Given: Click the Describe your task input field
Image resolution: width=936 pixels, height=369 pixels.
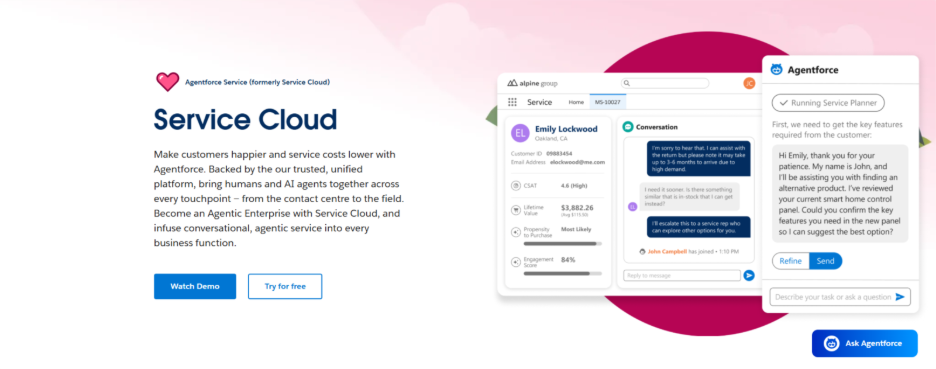Looking at the screenshot, I should point(840,297).
